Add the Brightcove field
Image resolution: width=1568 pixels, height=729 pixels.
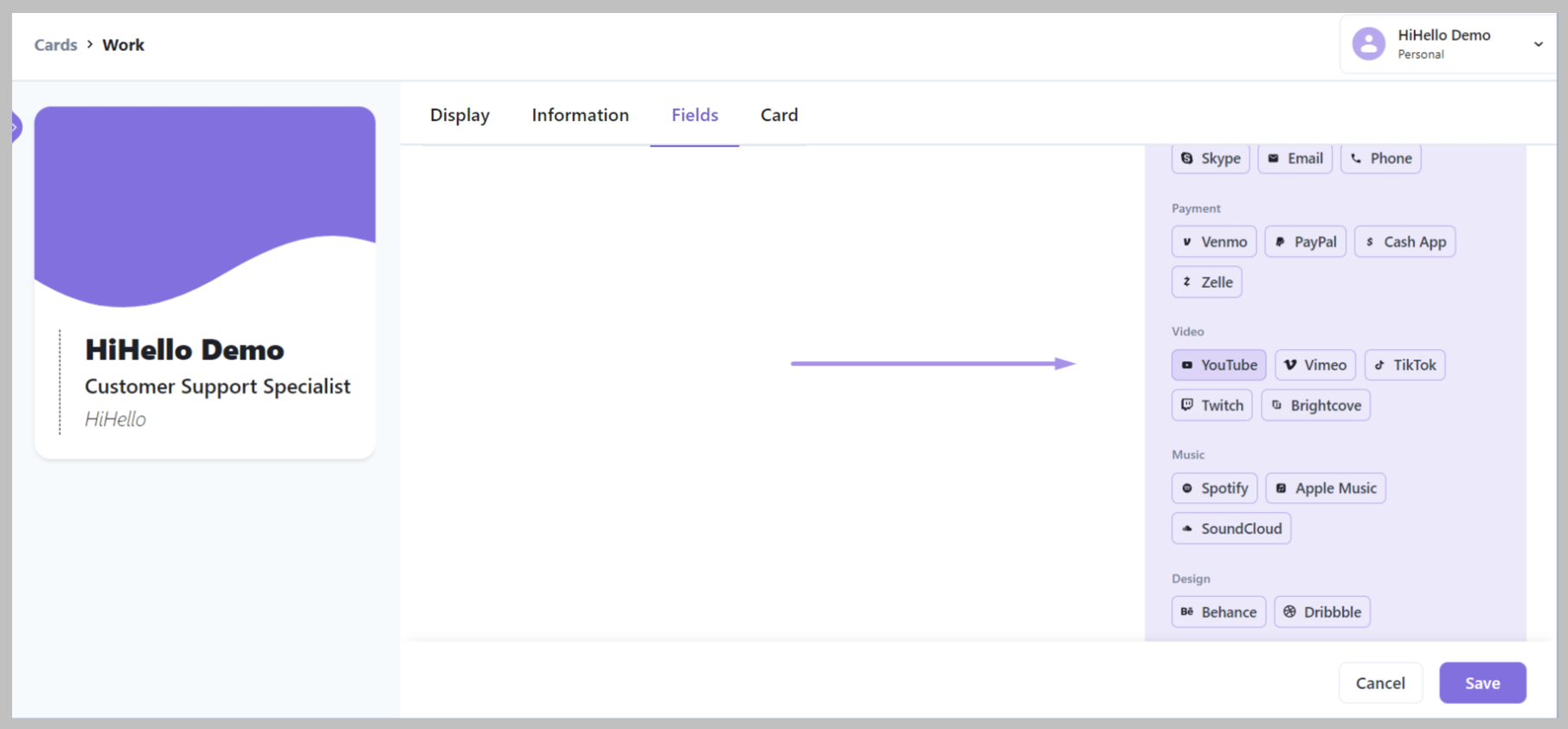pyautogui.click(x=1316, y=405)
